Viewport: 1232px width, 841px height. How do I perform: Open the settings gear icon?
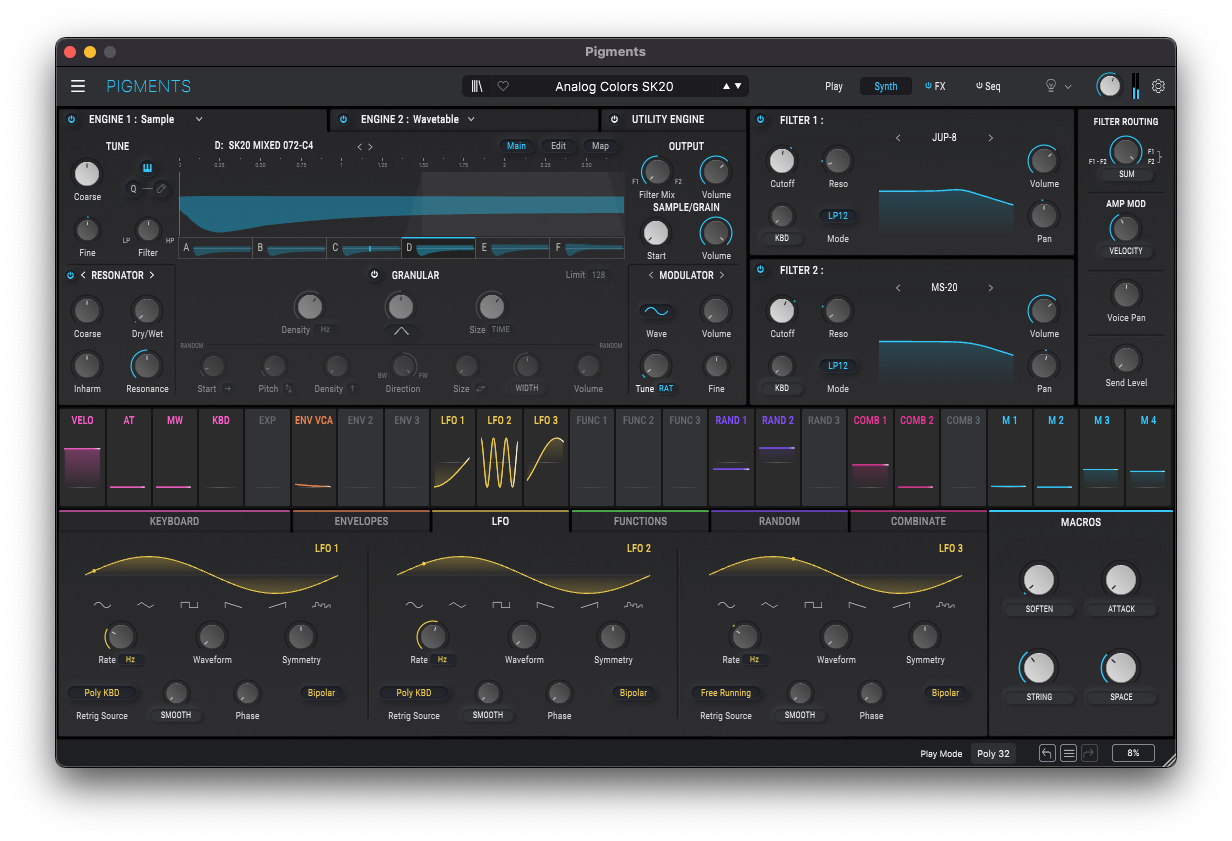pyautogui.click(x=1158, y=86)
